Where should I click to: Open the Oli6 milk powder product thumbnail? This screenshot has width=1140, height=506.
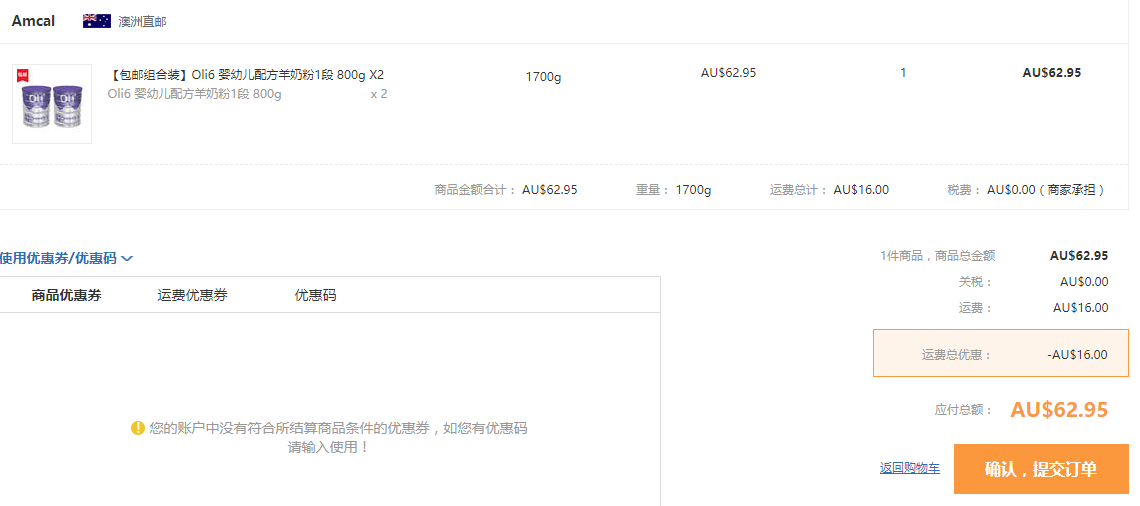coord(52,104)
